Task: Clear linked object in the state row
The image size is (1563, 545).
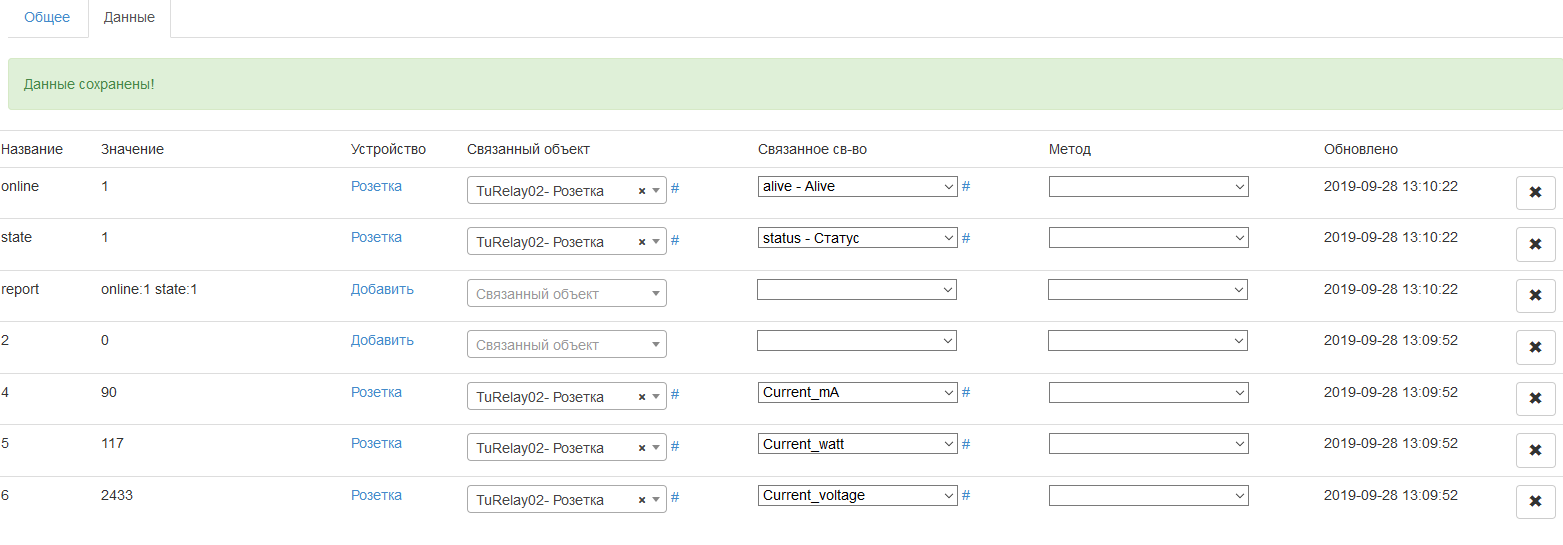Action: pos(642,243)
